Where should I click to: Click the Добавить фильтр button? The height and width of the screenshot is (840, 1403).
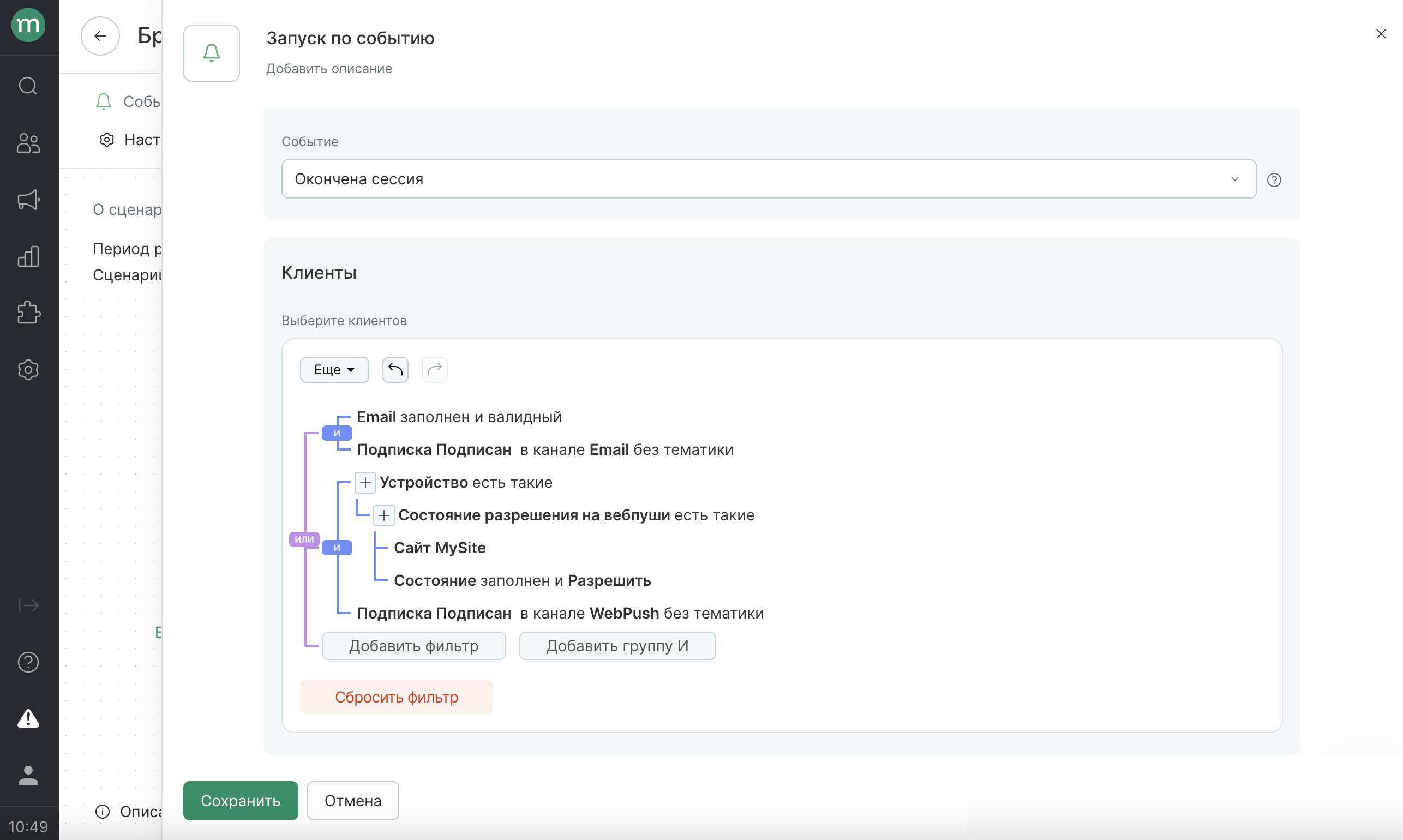click(413, 646)
